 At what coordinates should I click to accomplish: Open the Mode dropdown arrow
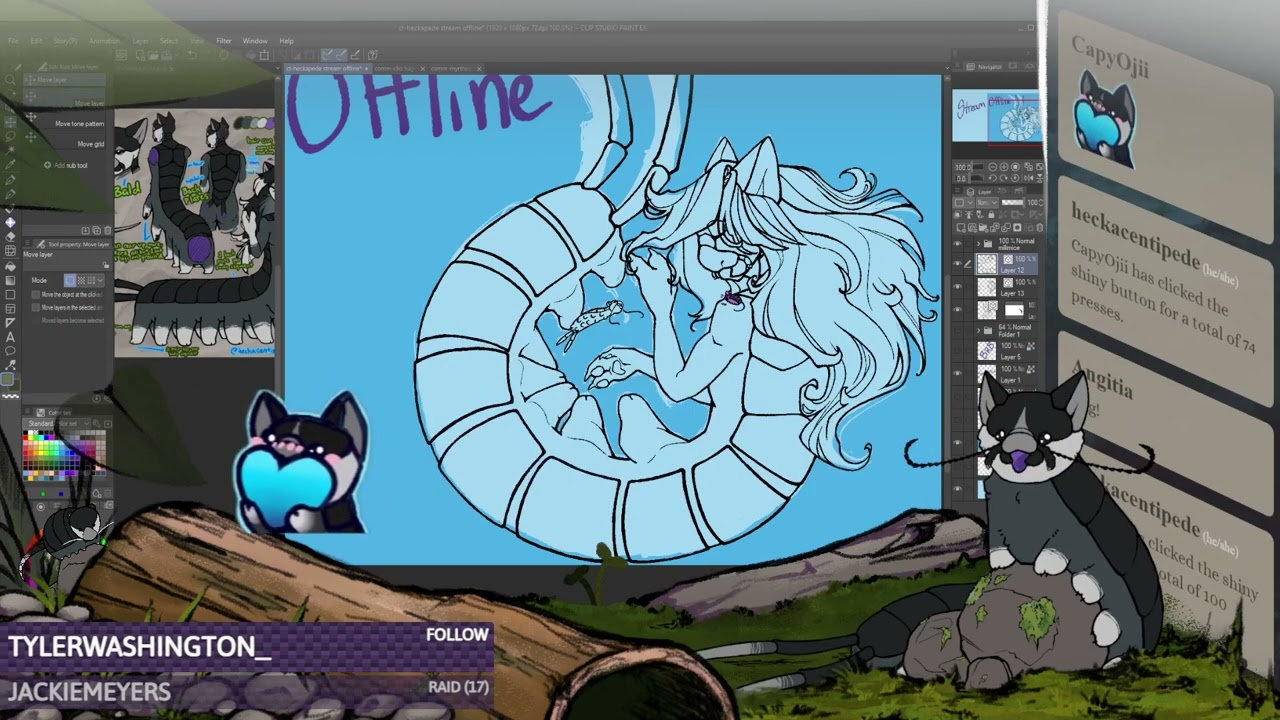tap(100, 280)
